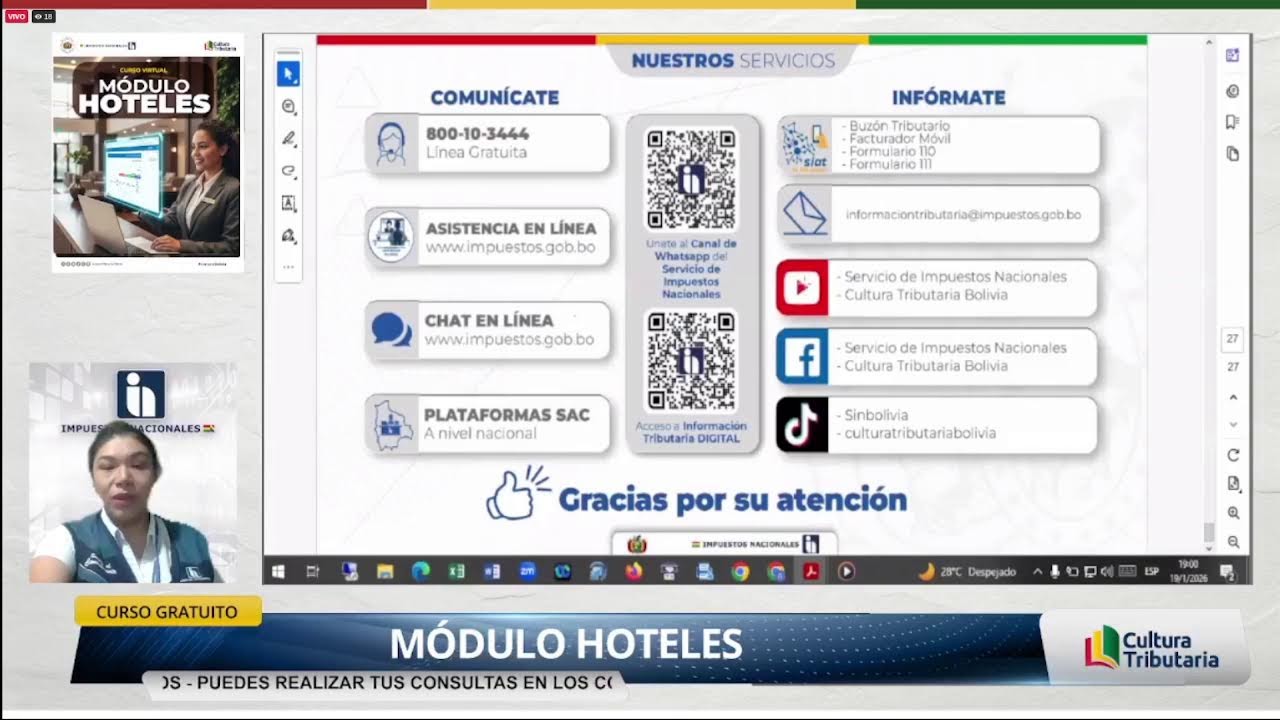The image size is (1280, 720).
Task: Open more tools ellipsis in left toolbar
Action: (x=288, y=267)
